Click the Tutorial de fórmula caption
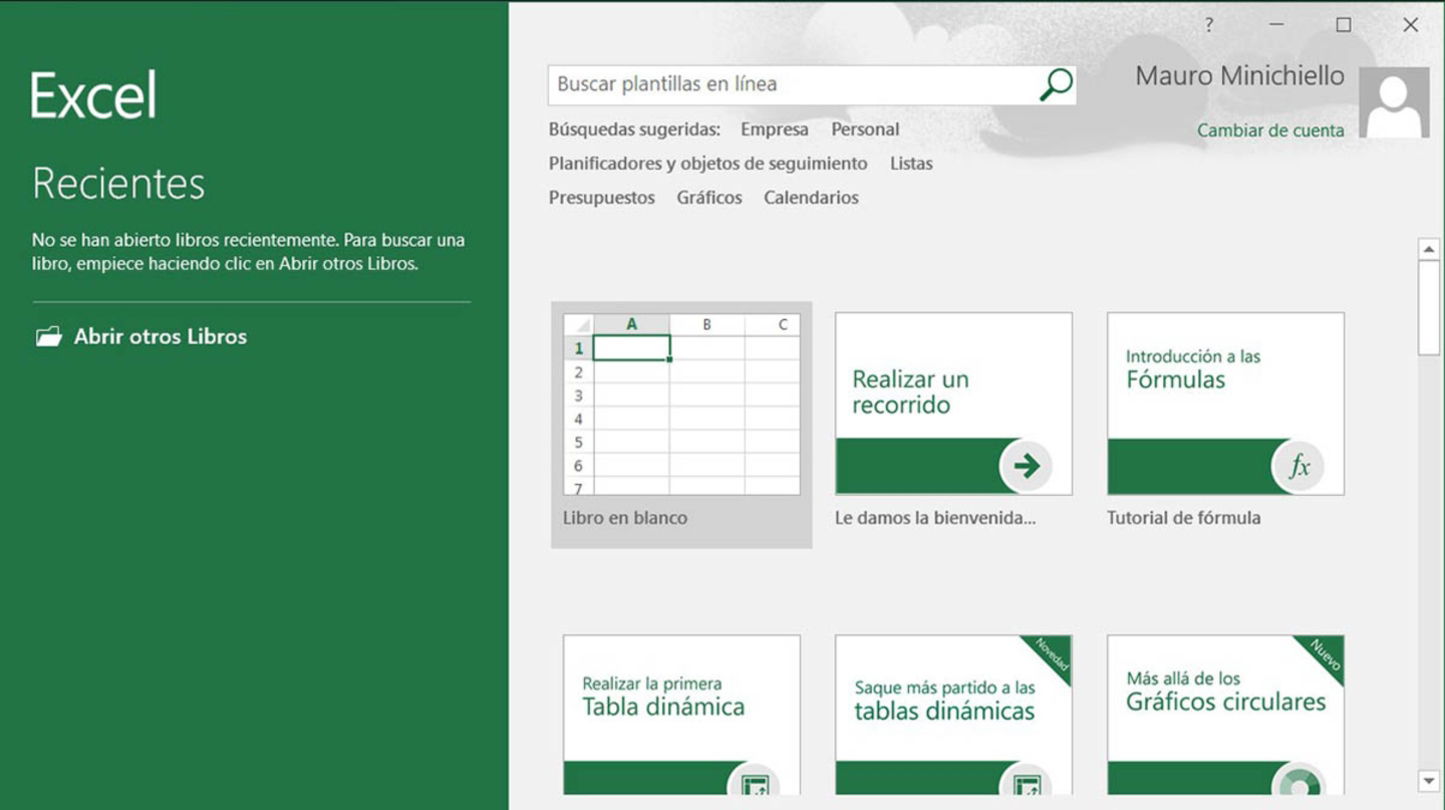This screenshot has width=1445, height=810. click(x=1183, y=518)
